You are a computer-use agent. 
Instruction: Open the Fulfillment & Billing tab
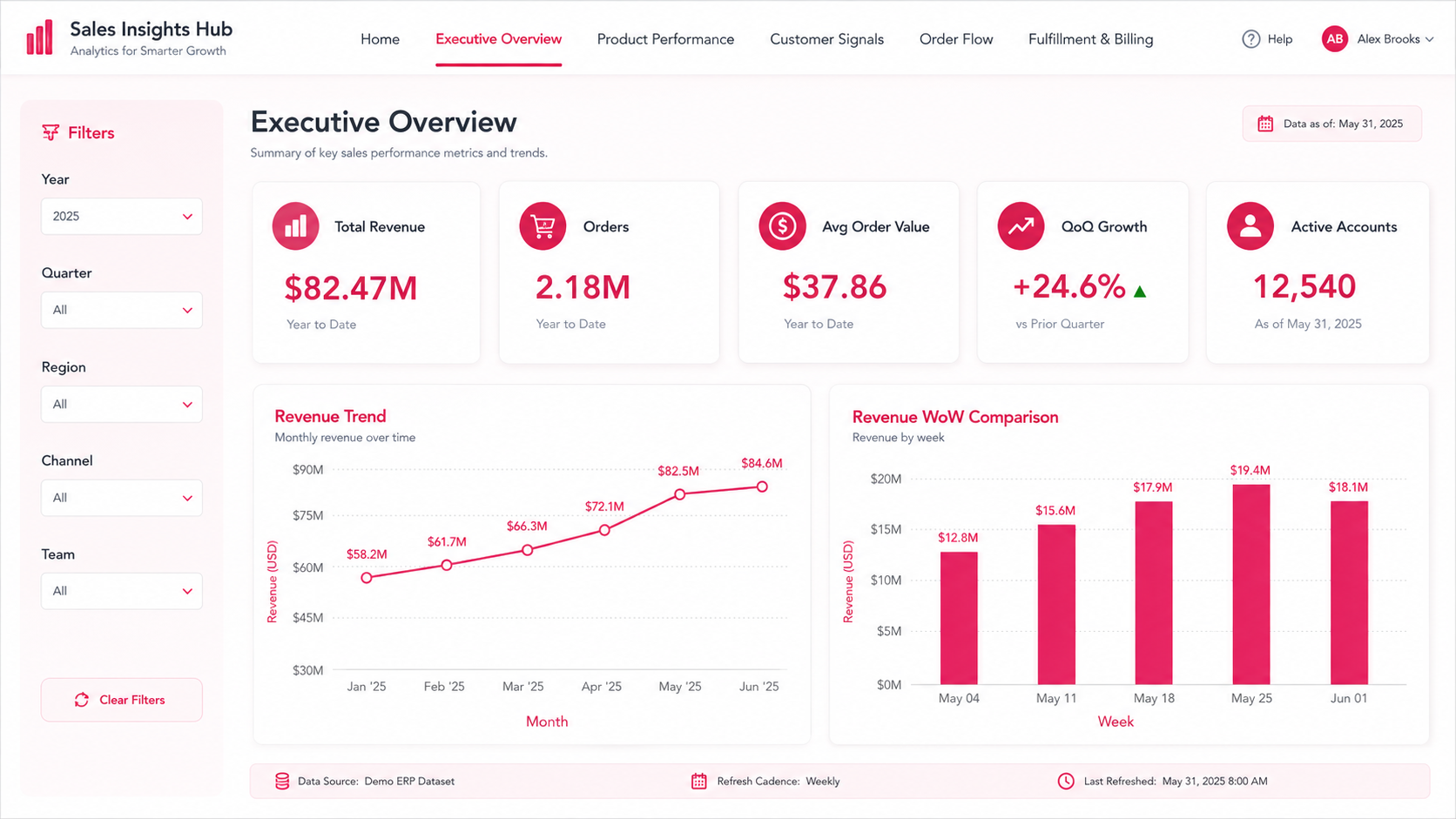[1090, 39]
